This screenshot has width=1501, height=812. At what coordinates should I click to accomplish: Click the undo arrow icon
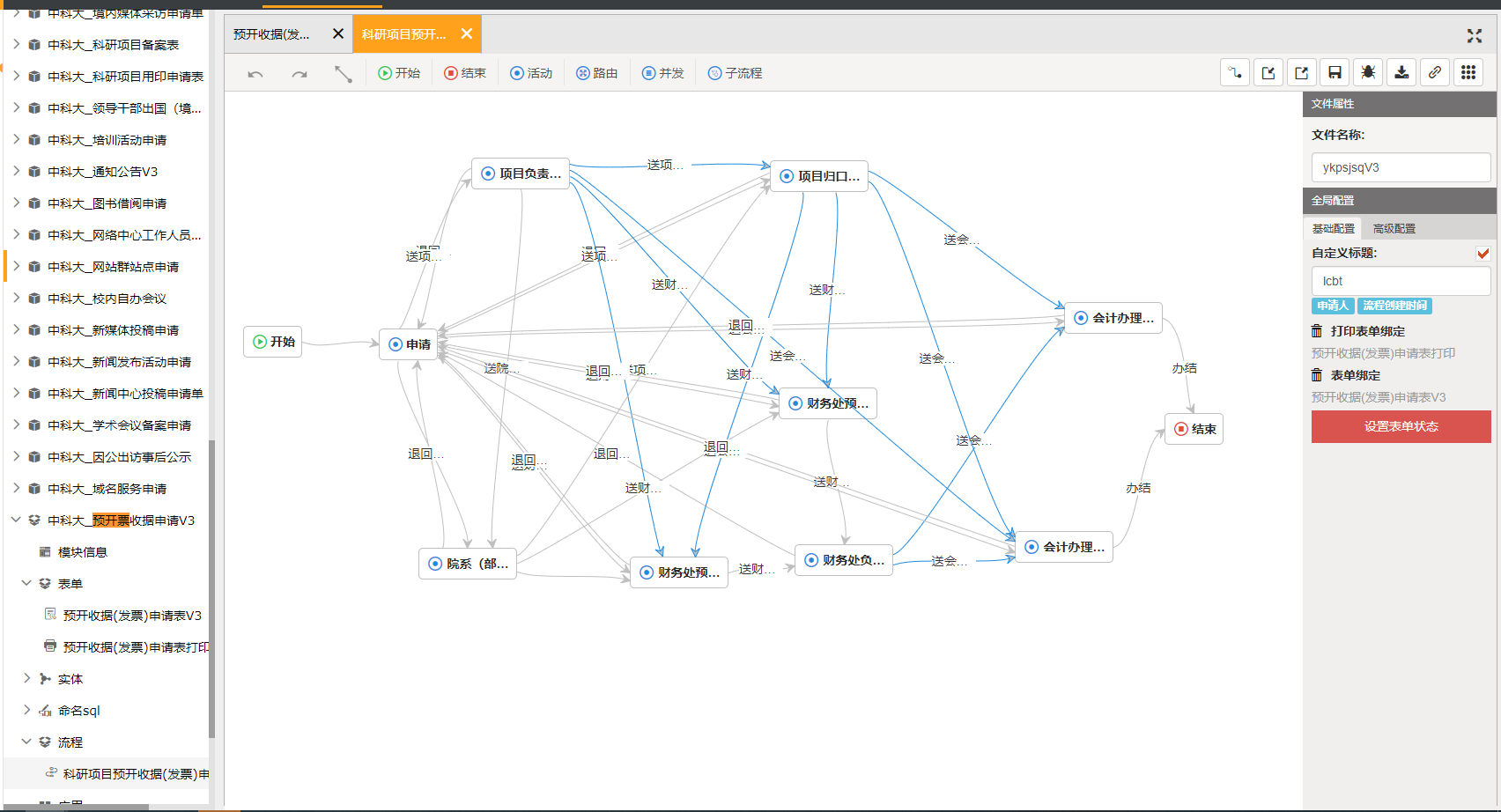tap(255, 74)
